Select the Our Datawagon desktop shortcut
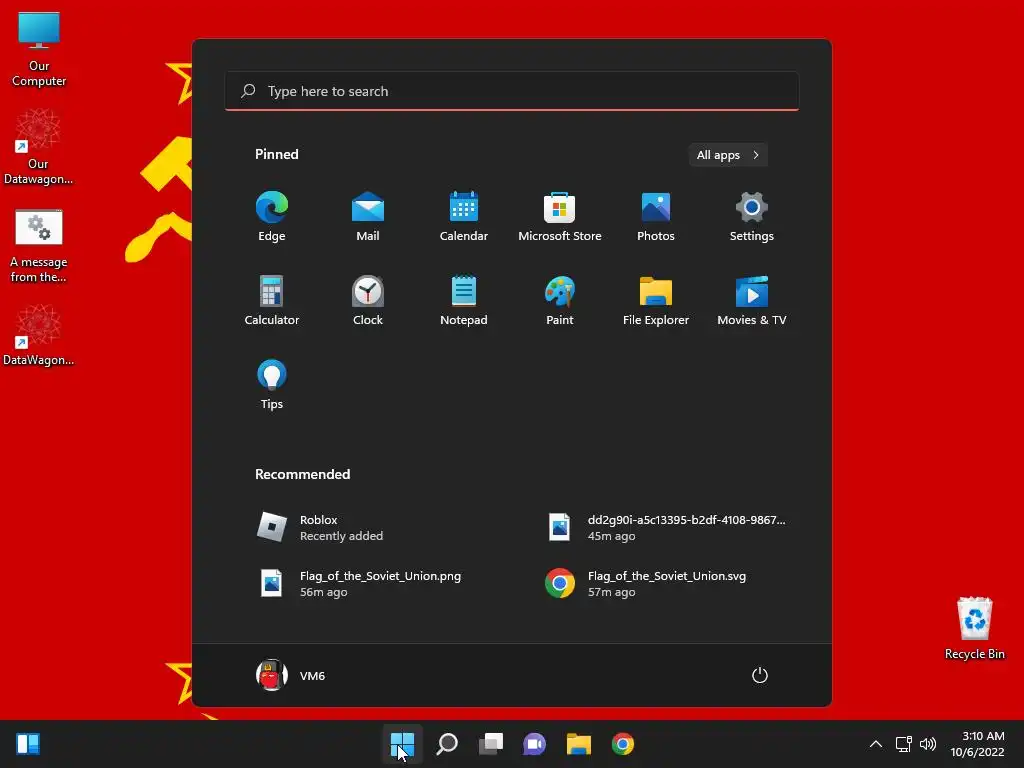 click(38, 147)
